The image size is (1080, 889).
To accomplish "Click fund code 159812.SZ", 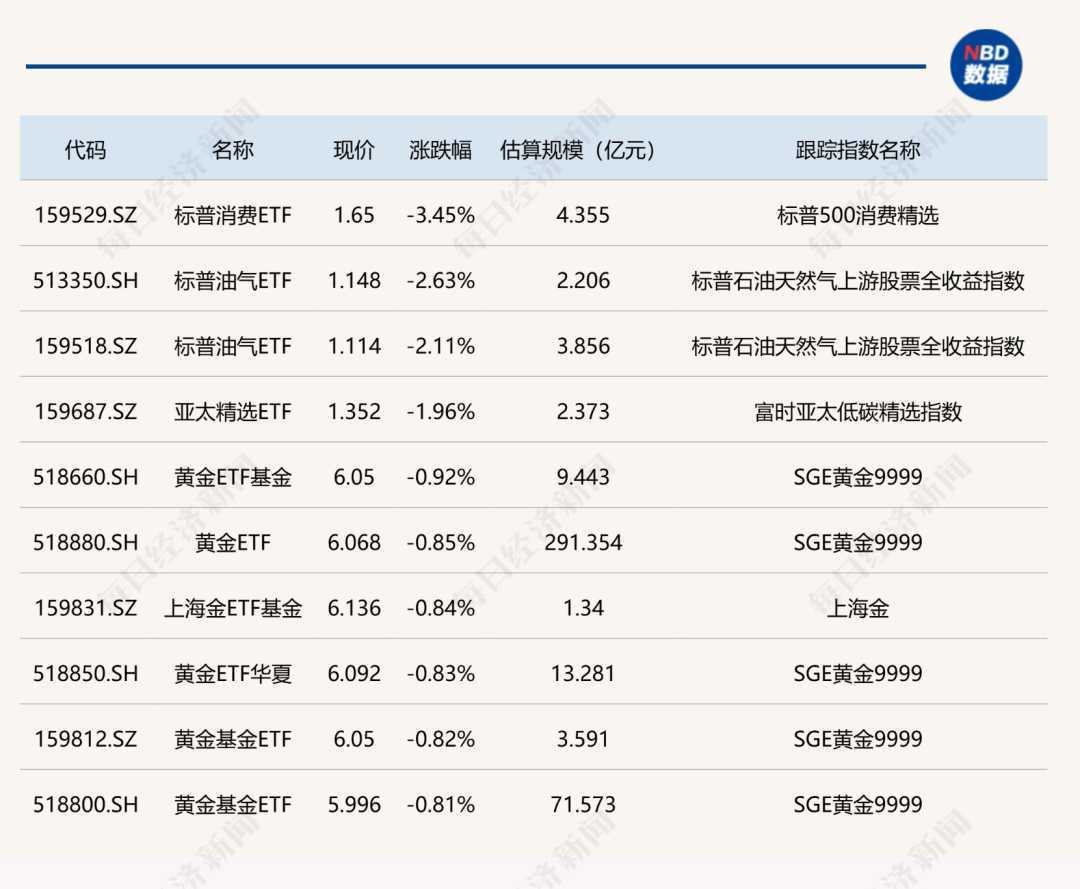I will tap(85, 739).
